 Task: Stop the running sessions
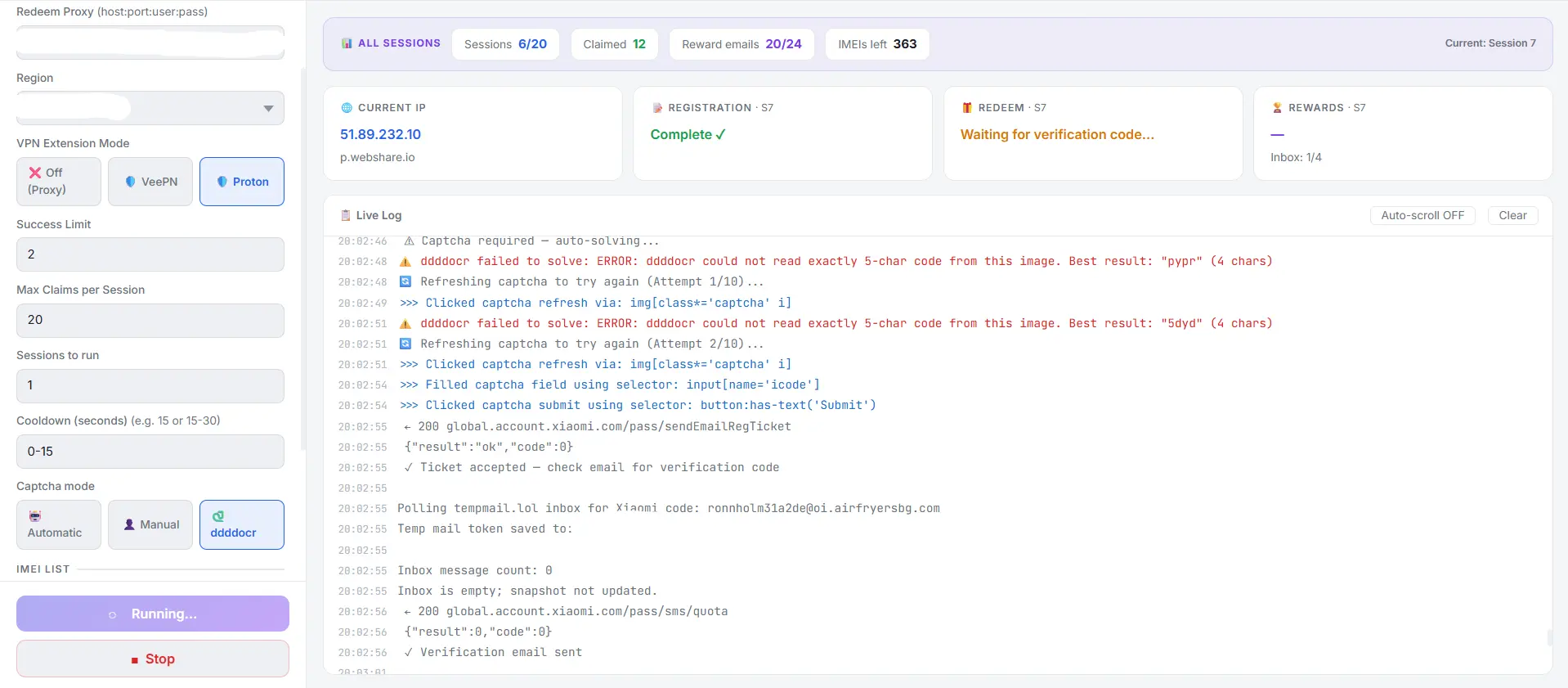(x=153, y=659)
